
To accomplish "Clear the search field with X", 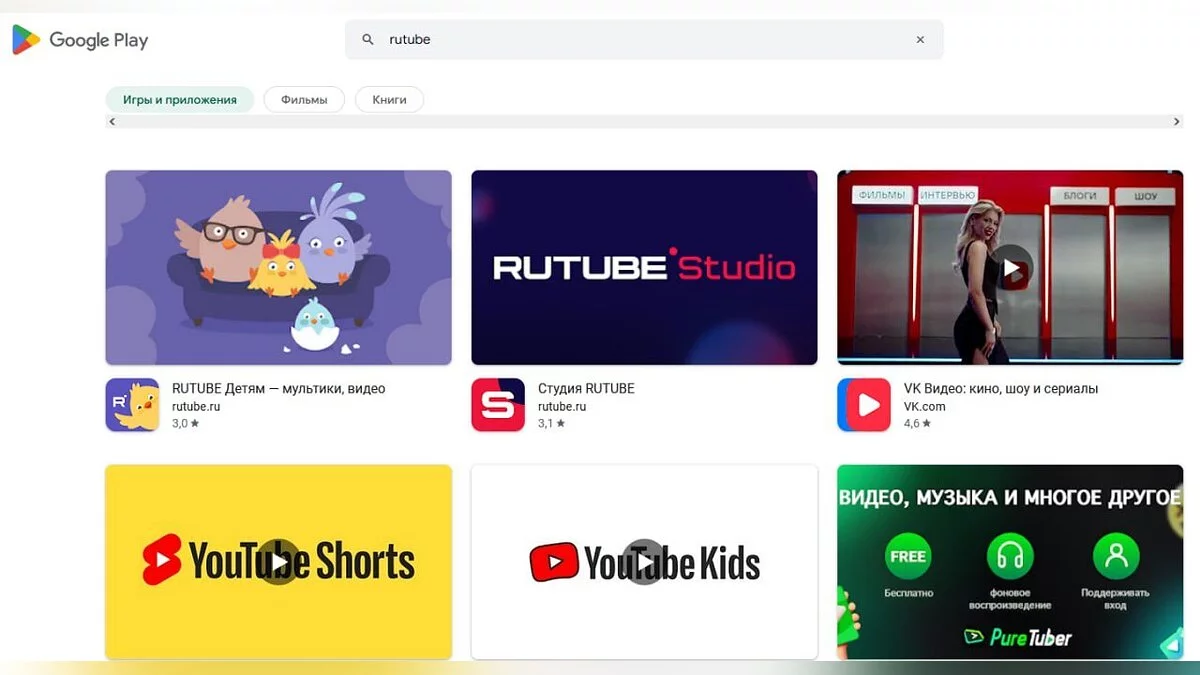I will point(920,40).
